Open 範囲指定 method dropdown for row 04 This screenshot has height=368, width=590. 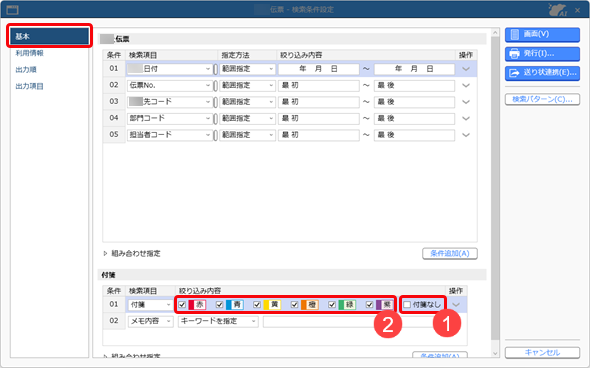tap(247, 119)
